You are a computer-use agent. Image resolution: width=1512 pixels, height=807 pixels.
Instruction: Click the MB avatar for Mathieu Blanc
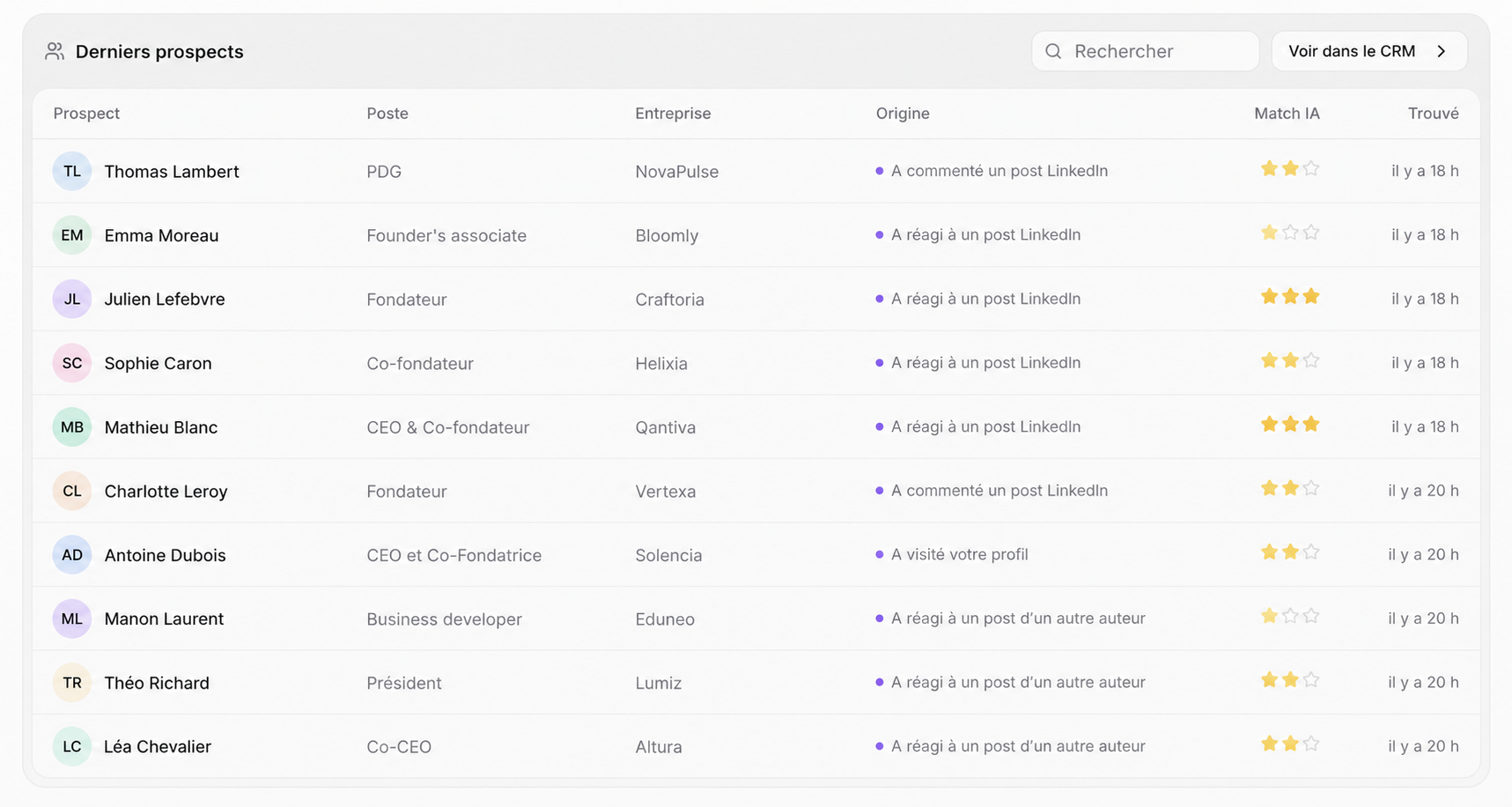[72, 427]
